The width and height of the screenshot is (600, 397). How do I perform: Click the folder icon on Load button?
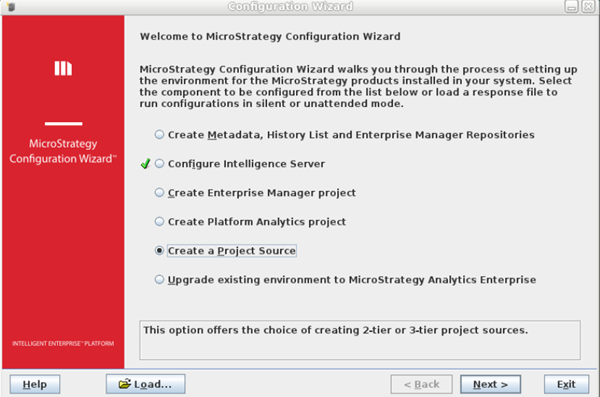point(124,384)
